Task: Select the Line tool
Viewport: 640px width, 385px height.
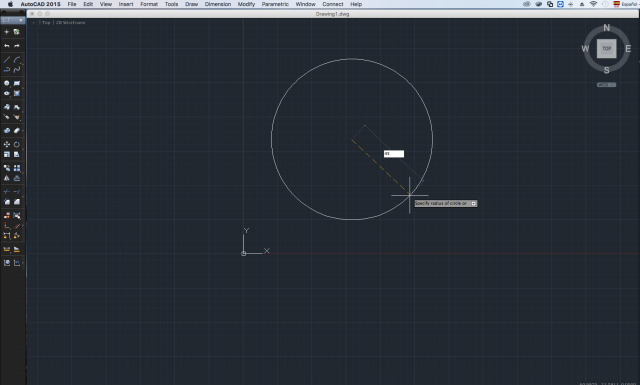Action: [7, 60]
